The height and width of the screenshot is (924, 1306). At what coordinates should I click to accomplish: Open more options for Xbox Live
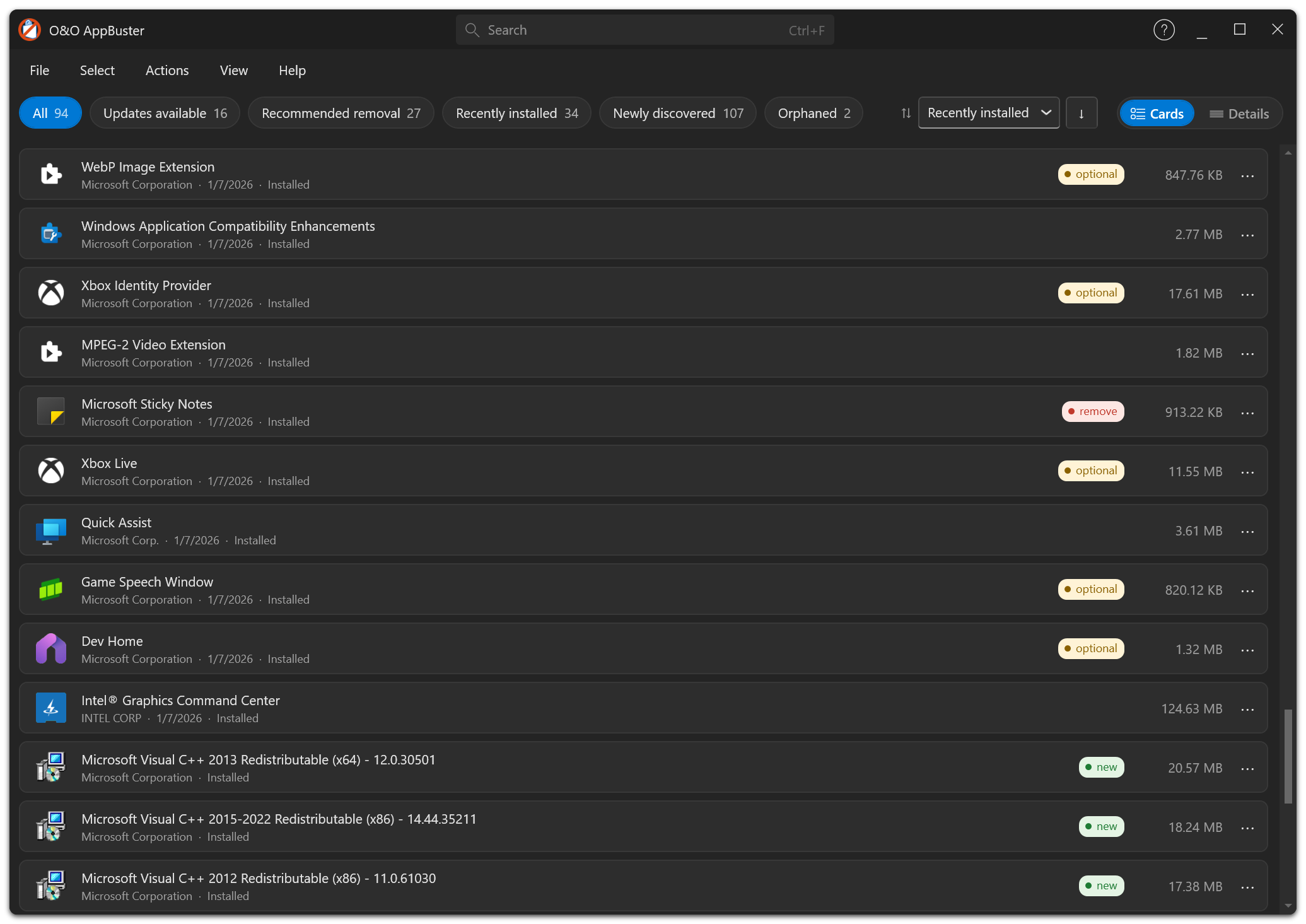coord(1247,472)
